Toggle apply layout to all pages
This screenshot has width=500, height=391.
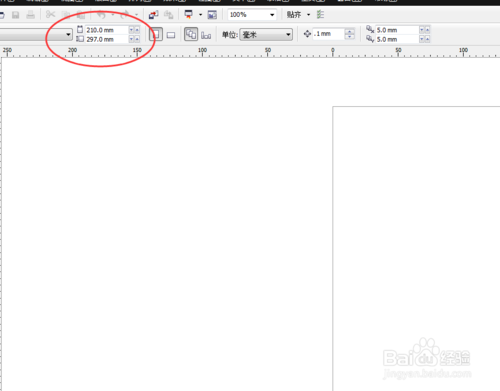pyautogui.click(x=191, y=34)
